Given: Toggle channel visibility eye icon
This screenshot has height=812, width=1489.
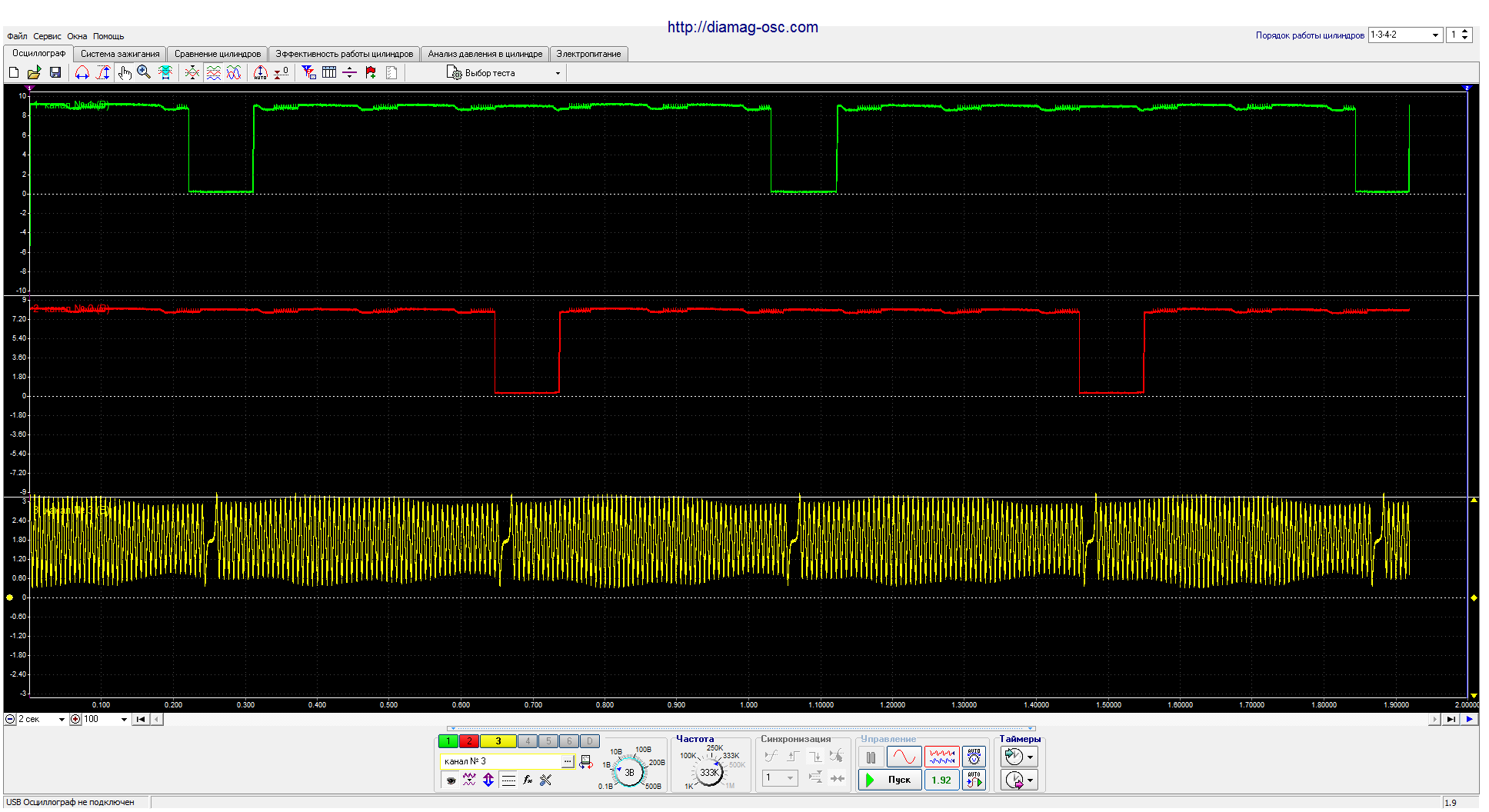Looking at the screenshot, I should tap(451, 780).
